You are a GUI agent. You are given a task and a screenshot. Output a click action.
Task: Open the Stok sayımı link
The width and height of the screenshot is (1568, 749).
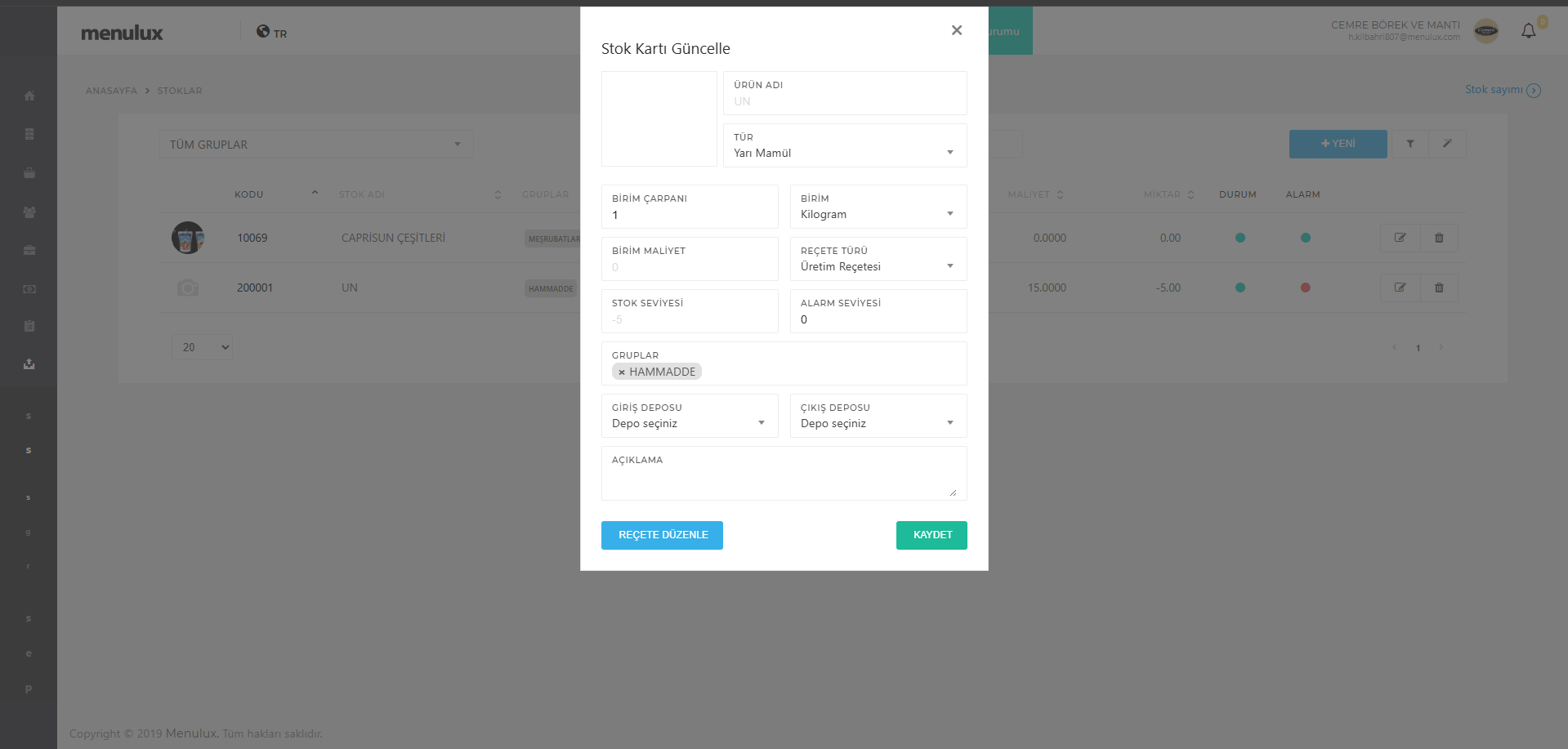[x=1503, y=90]
